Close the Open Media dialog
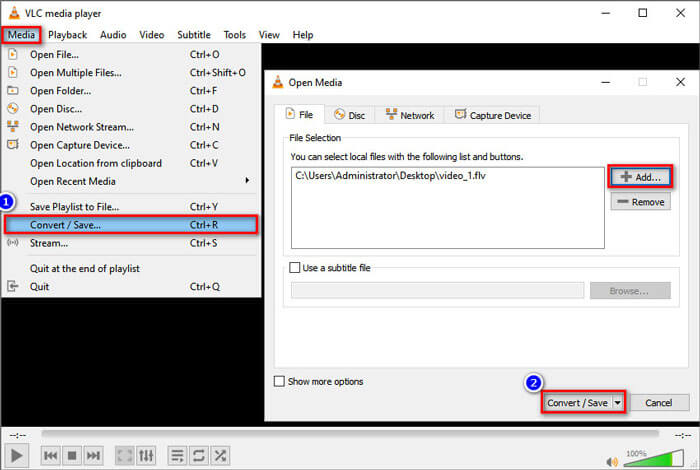The width and height of the screenshot is (700, 470). click(680, 82)
